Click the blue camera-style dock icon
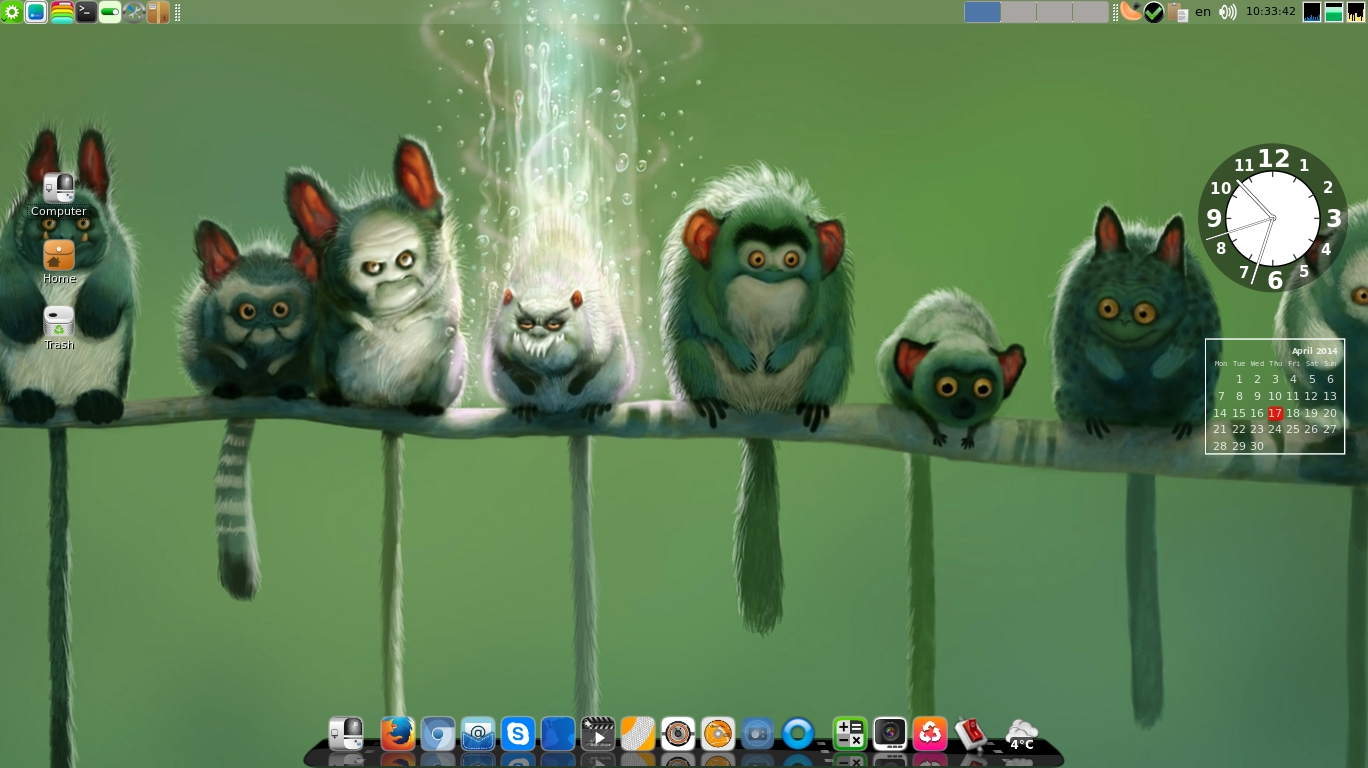Image resolution: width=1368 pixels, height=768 pixels. tap(758, 734)
